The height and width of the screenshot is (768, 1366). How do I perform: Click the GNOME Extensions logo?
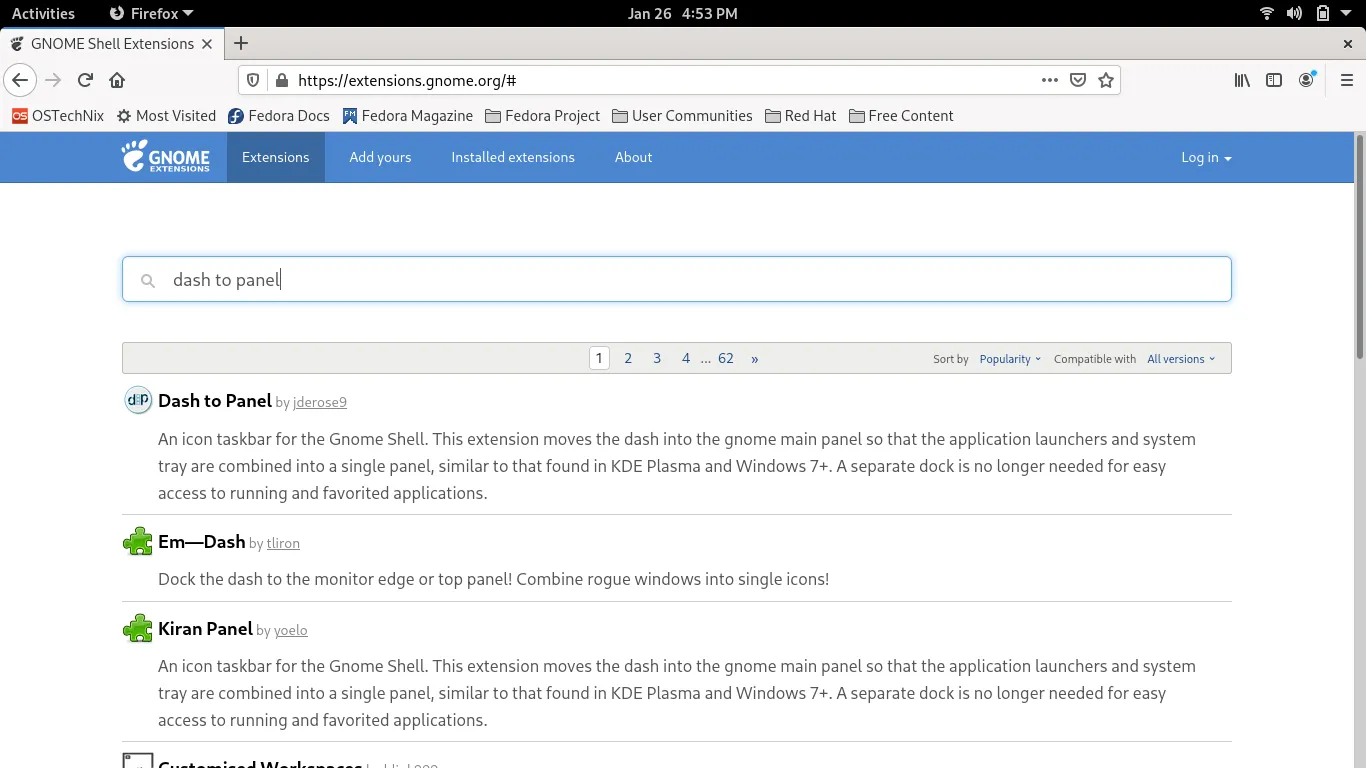tap(166, 157)
